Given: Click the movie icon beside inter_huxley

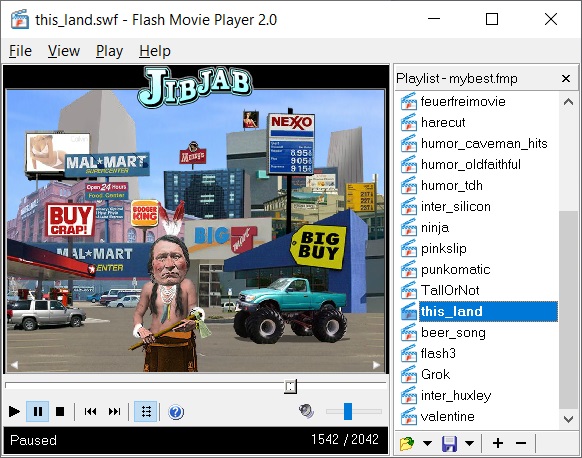Looking at the screenshot, I should click(409, 395).
